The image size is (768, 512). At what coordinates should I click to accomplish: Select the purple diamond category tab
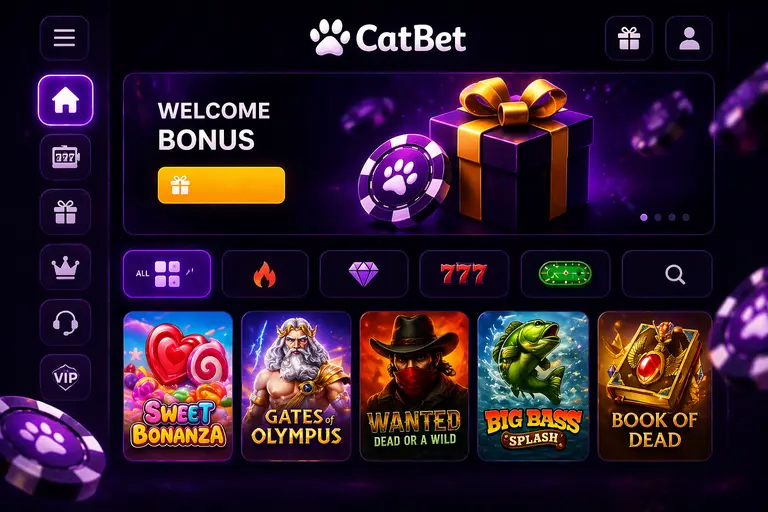(x=363, y=274)
